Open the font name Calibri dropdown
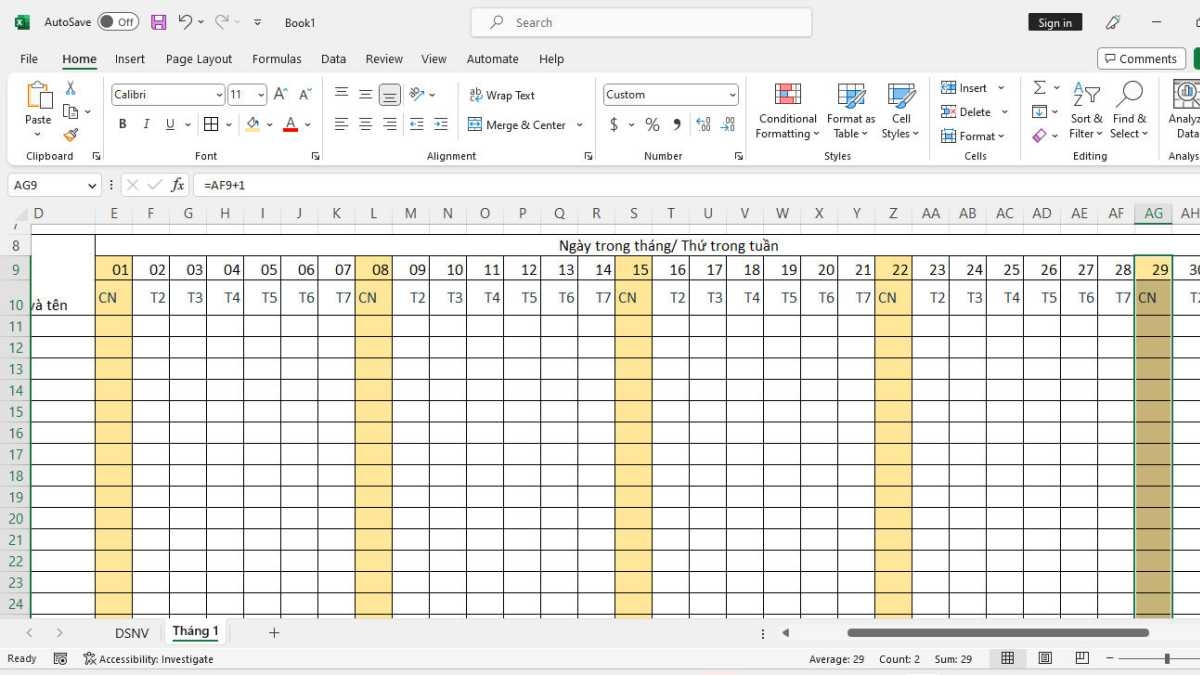1200x675 pixels. pyautogui.click(x=220, y=95)
